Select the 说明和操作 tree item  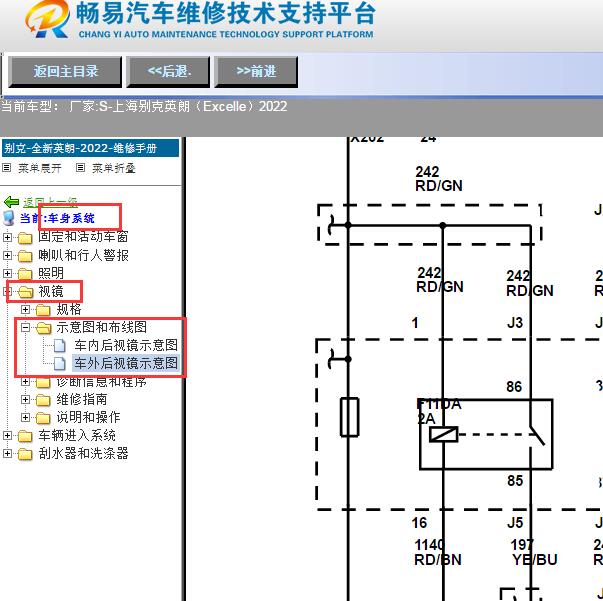(88, 418)
